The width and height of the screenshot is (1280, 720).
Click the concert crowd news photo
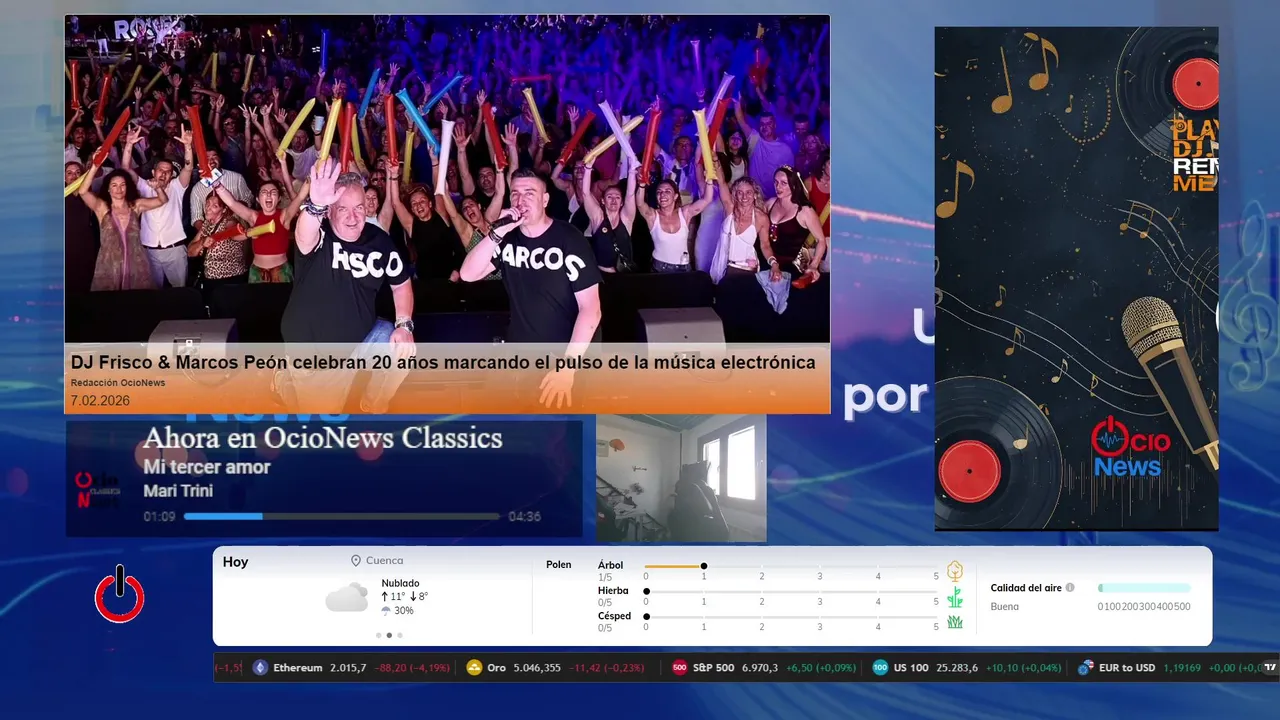click(447, 180)
